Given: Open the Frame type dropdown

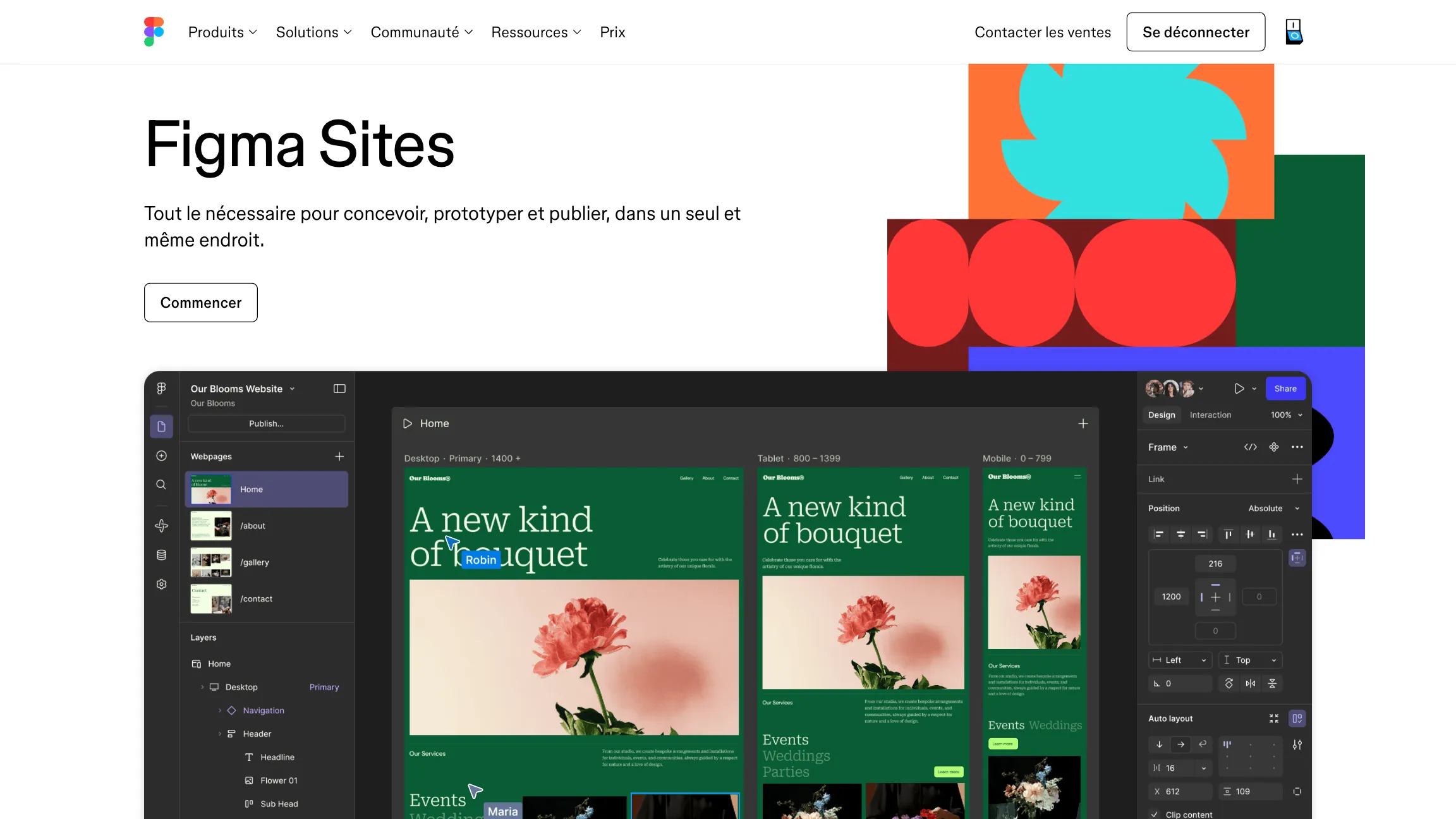Looking at the screenshot, I should [x=1168, y=447].
